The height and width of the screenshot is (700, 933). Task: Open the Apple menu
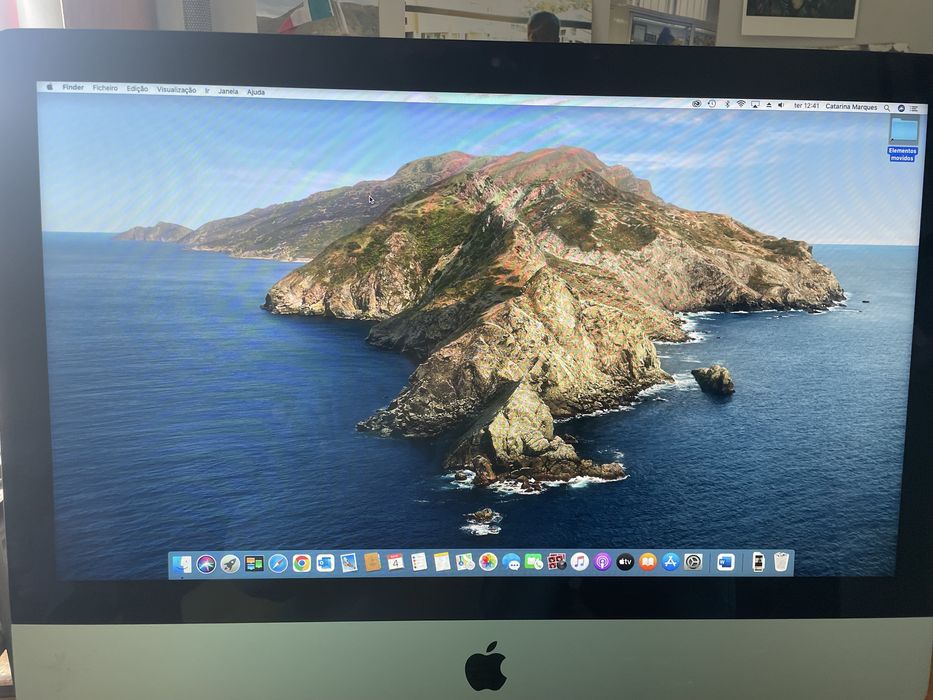(50, 86)
